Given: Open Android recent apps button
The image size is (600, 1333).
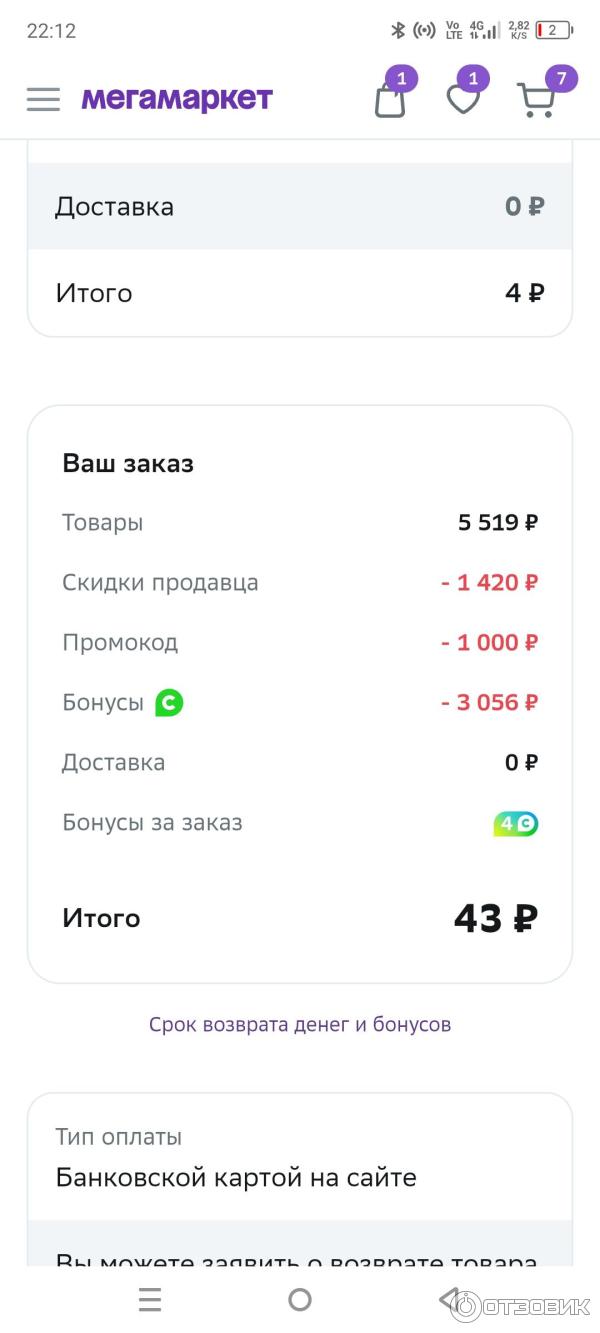Looking at the screenshot, I should (150, 1299).
